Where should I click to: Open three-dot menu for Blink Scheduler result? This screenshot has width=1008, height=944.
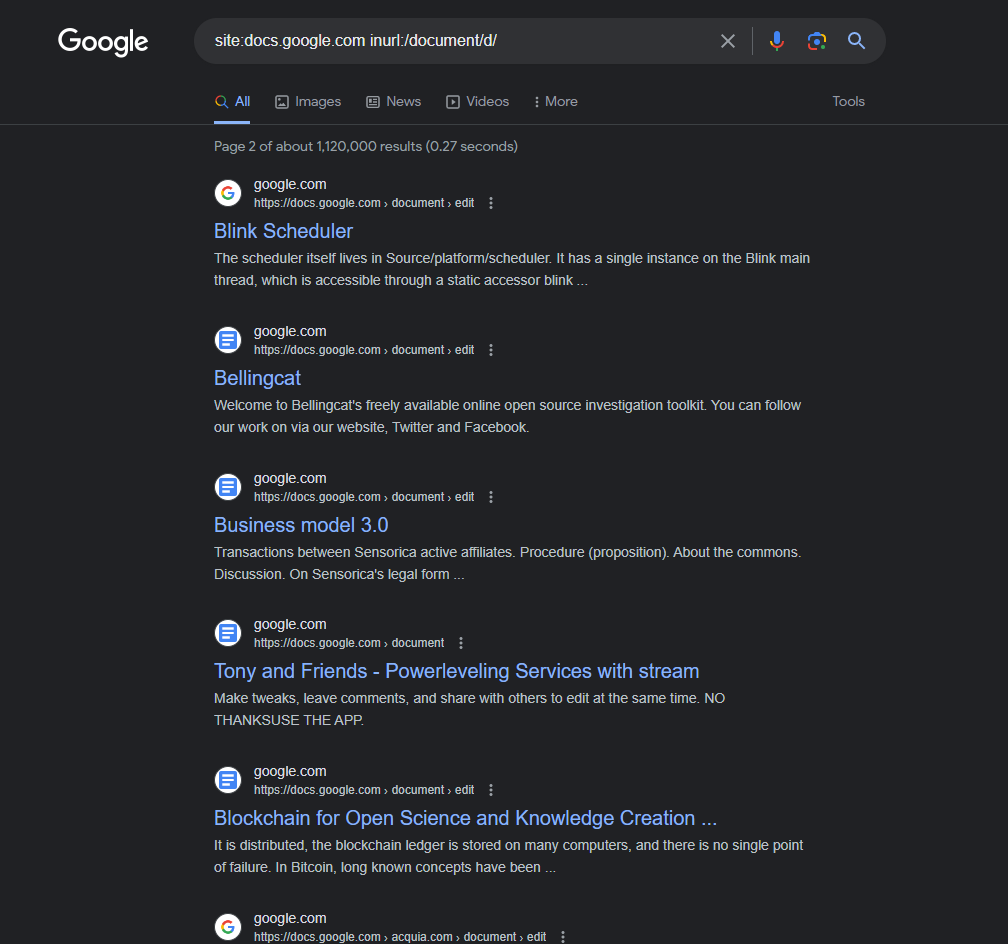point(491,203)
